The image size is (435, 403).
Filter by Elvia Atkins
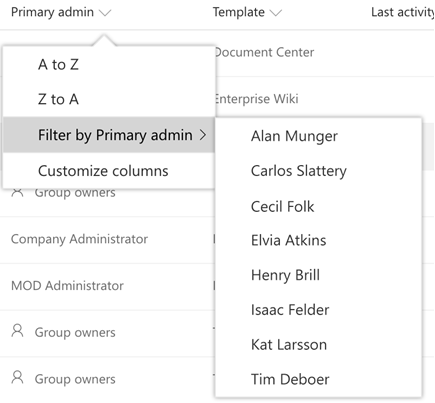(318, 240)
